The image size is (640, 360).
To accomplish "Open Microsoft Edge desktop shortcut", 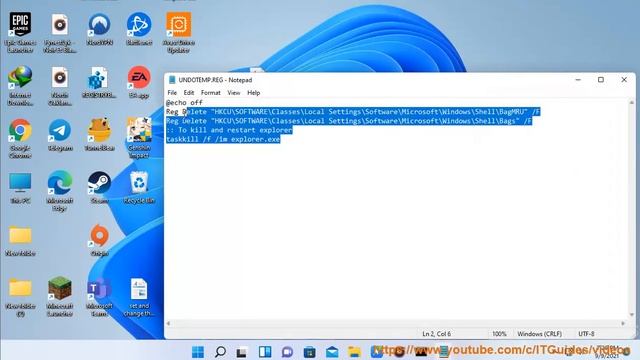I will pyautogui.click(x=60, y=191).
